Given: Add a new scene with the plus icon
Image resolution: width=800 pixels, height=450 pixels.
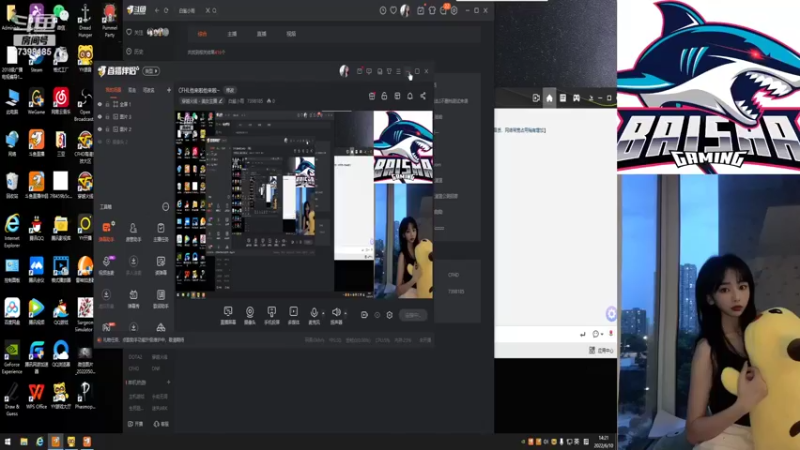Looking at the screenshot, I should pos(169,90).
